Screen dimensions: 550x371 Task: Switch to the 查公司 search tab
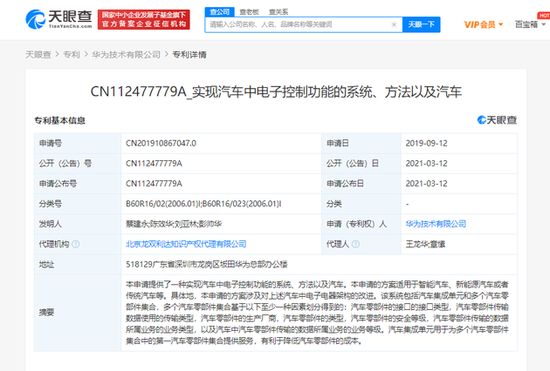pos(220,12)
